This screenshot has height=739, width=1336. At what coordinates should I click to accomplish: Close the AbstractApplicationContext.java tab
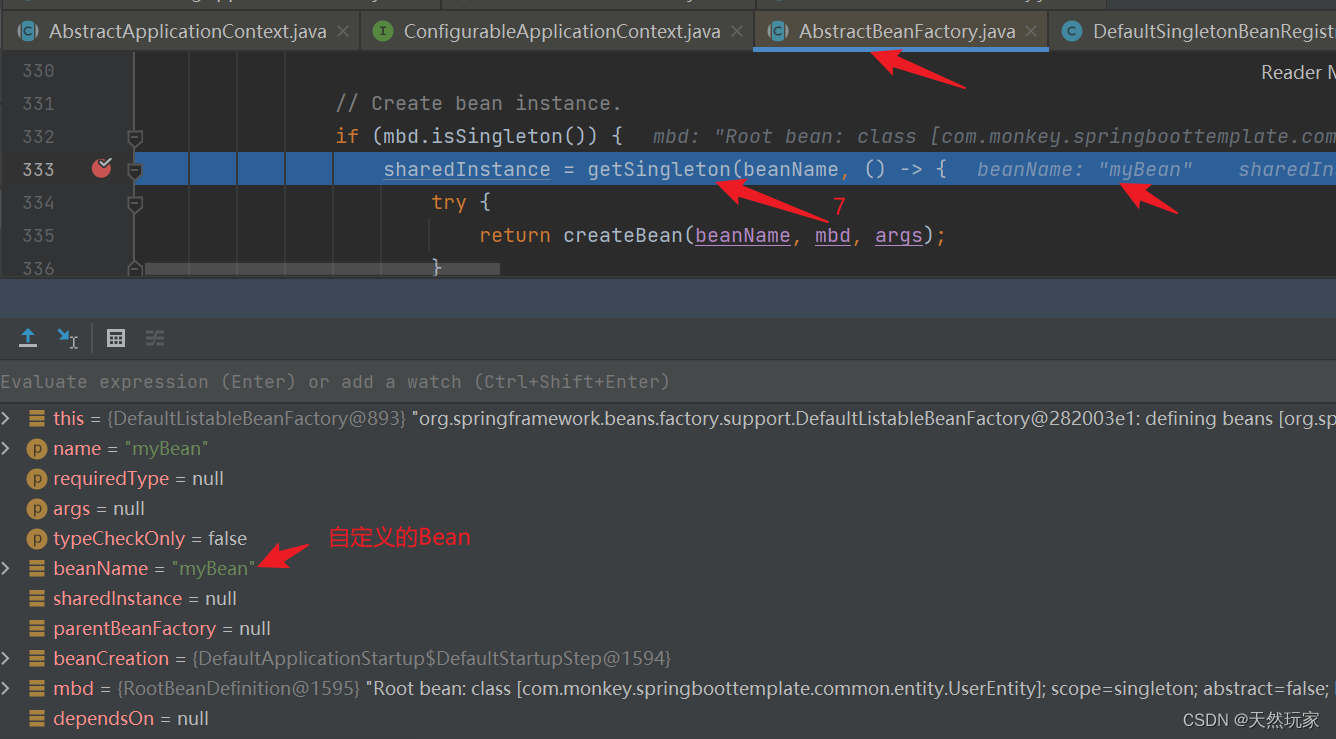[343, 31]
